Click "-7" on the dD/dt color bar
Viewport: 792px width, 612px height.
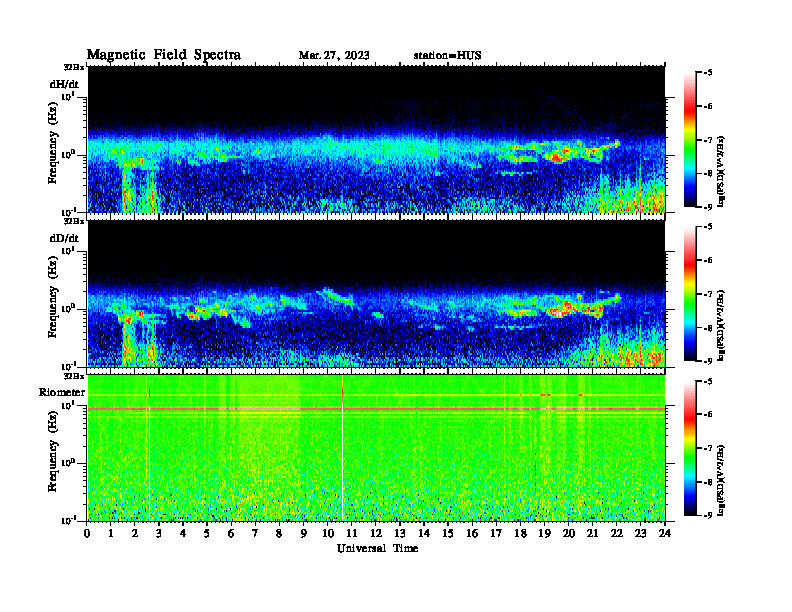(708, 293)
